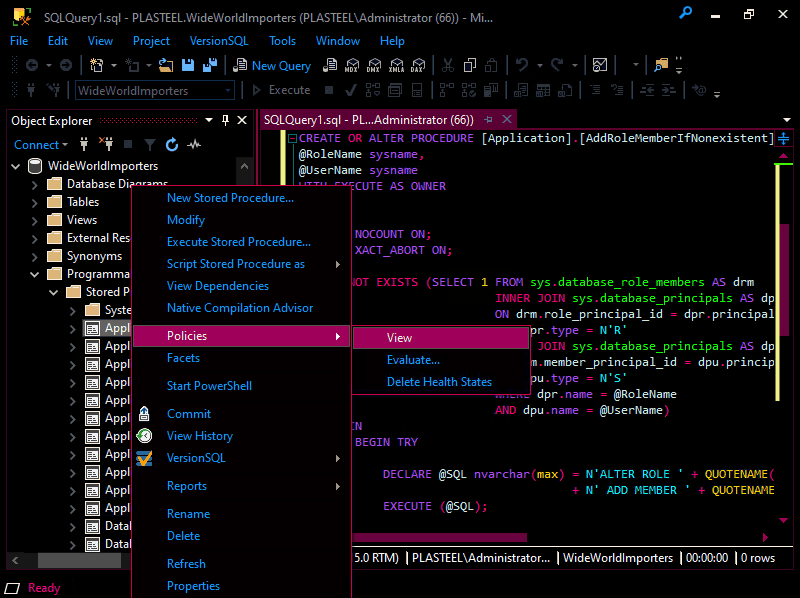Click Object Explorer's Activity Monitor pulse icon
This screenshot has width=800, height=598.
[194, 145]
